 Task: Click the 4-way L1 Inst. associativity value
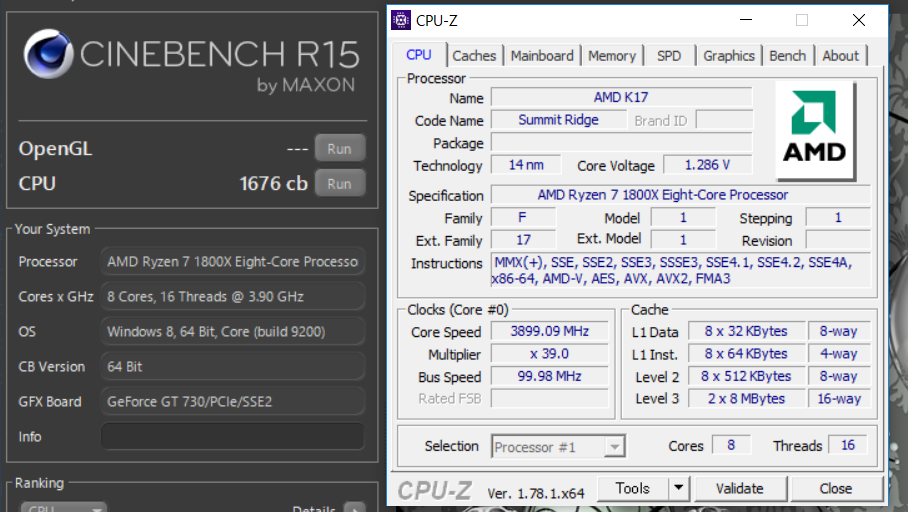839,354
